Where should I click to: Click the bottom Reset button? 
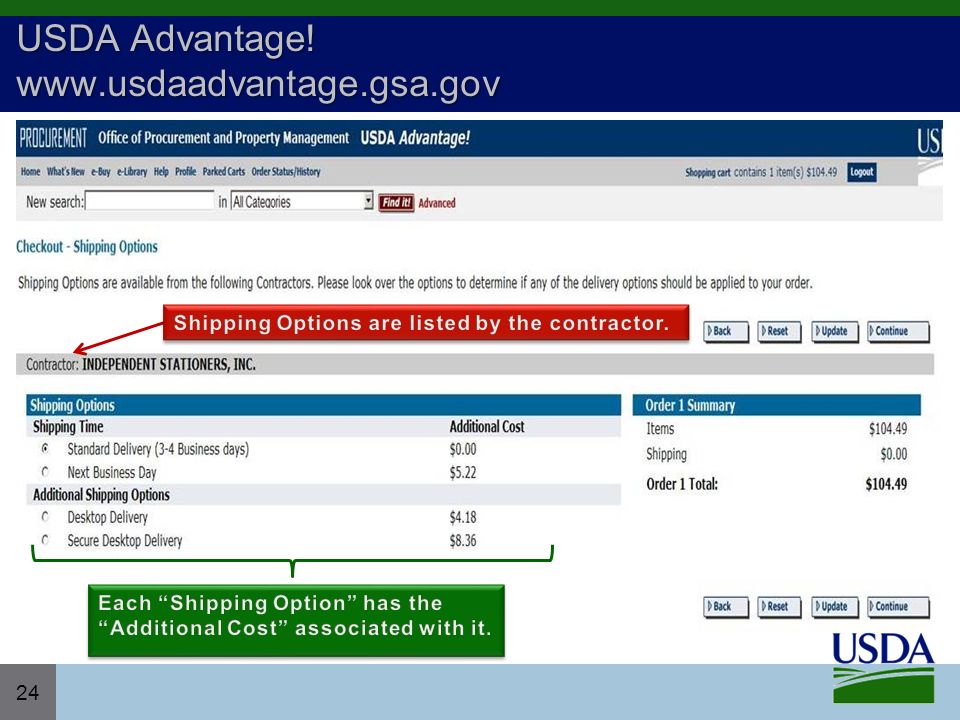[x=779, y=607]
